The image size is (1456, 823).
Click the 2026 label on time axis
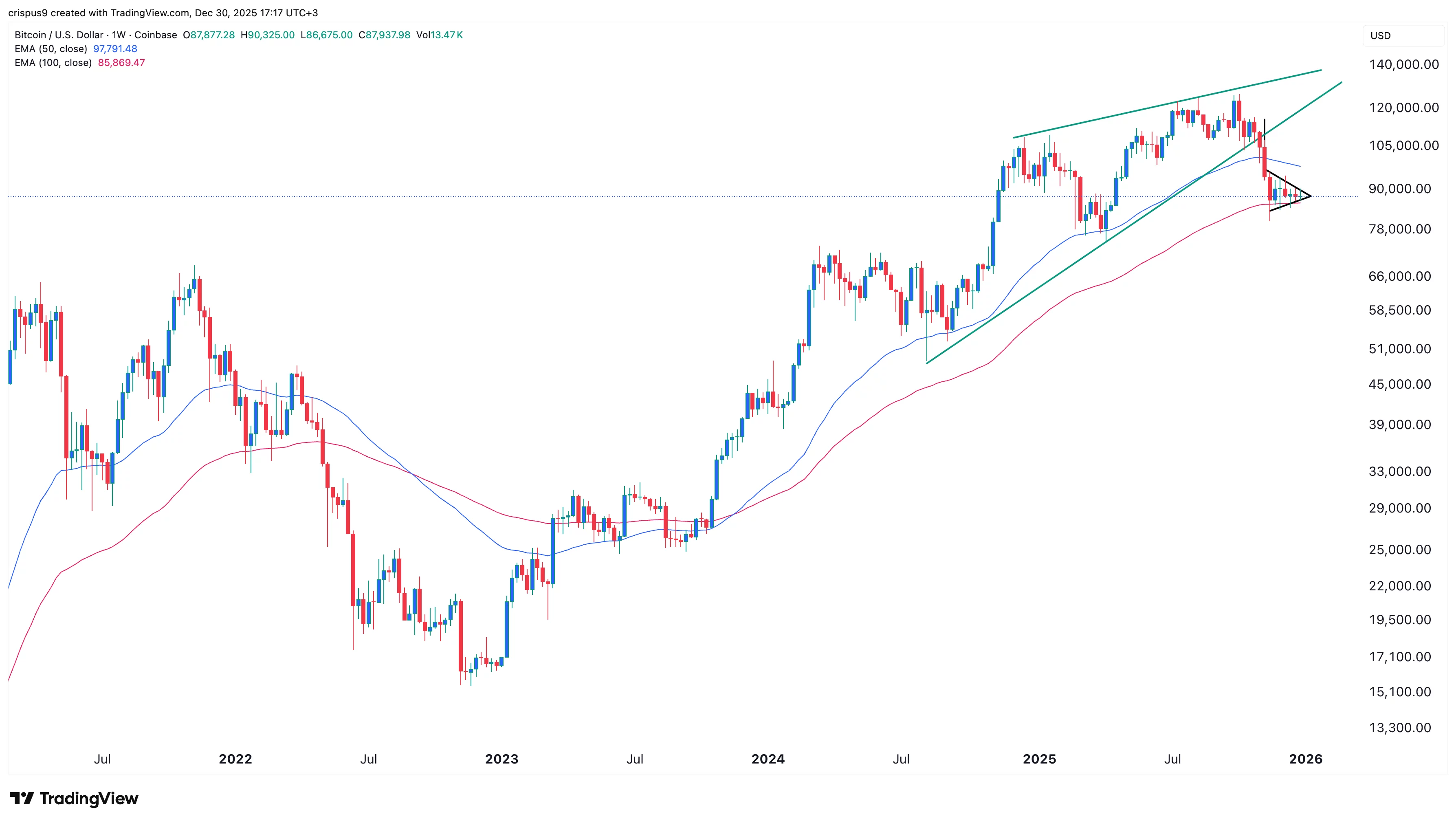(x=1305, y=759)
